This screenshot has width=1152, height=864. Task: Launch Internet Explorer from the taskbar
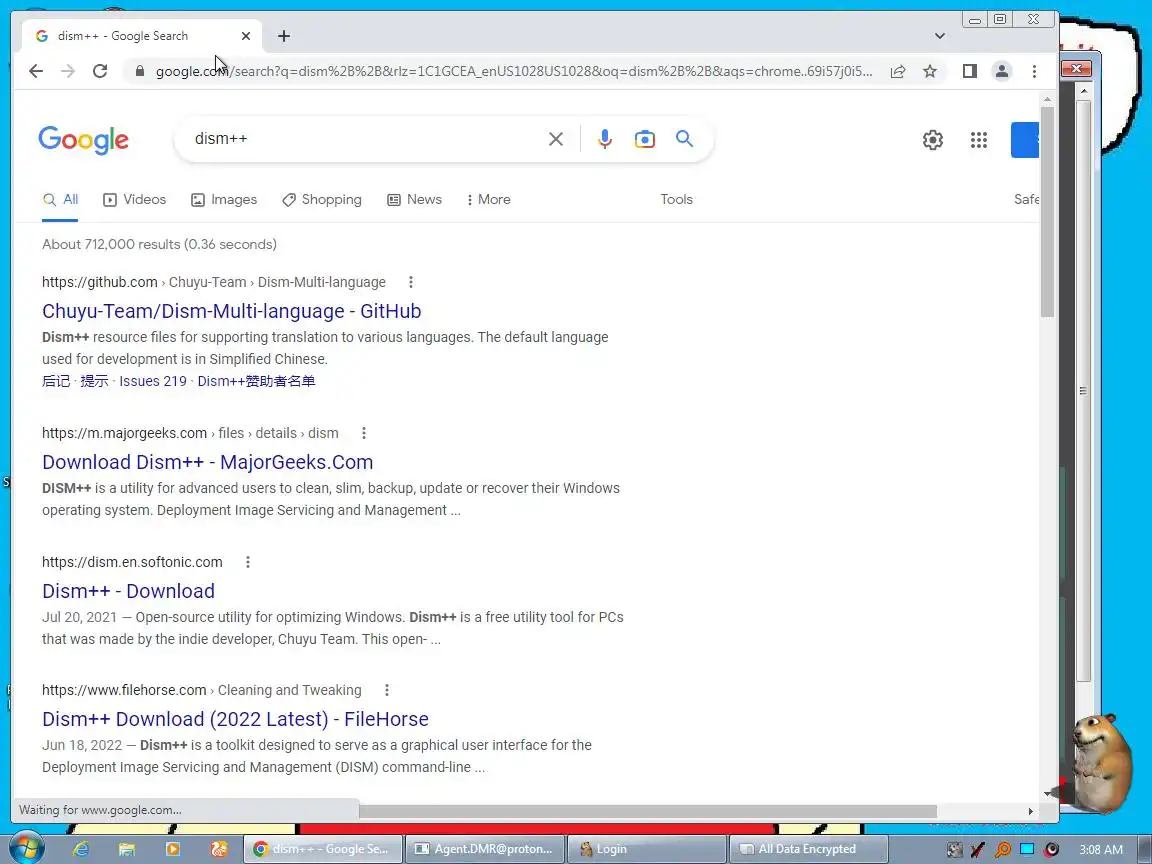81,849
